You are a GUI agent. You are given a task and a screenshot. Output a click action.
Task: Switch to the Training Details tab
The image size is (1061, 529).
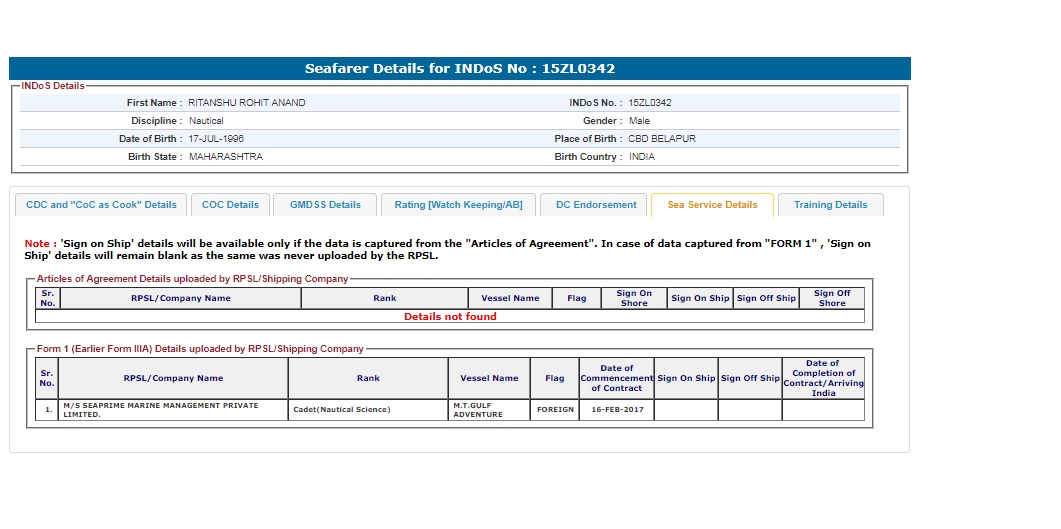click(x=830, y=205)
